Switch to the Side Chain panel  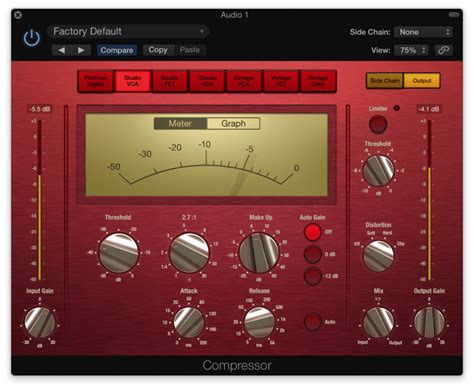click(x=385, y=81)
